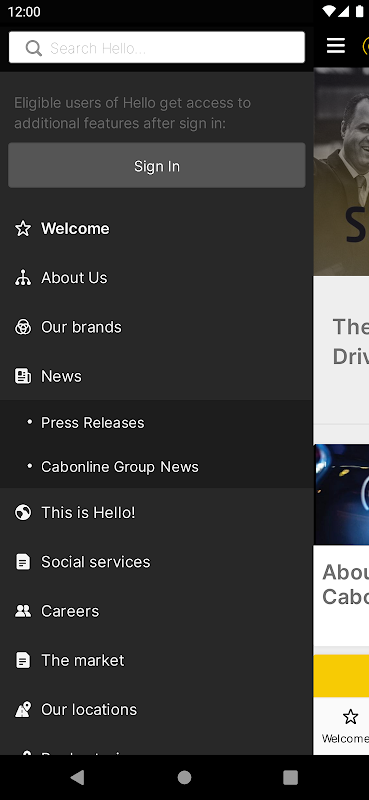Tap the Android back navigation button
The height and width of the screenshot is (800, 369).
(x=78, y=777)
